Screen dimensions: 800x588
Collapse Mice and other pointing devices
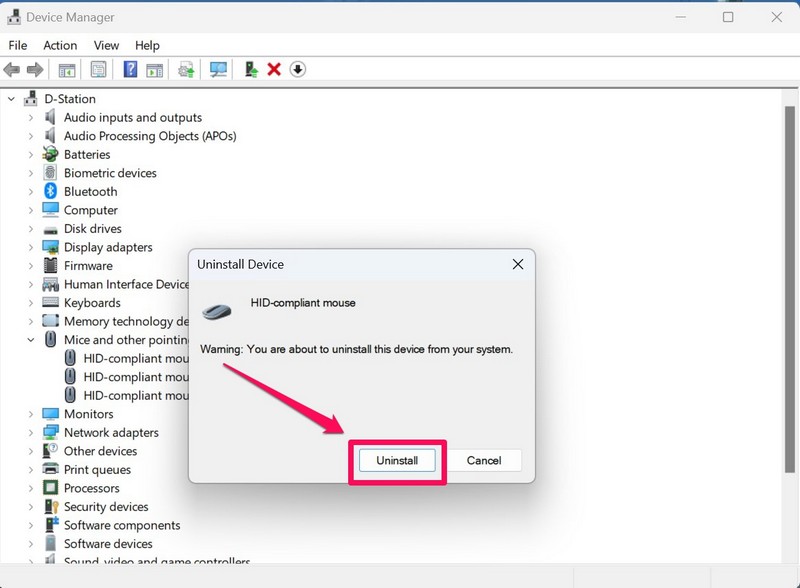click(x=31, y=339)
